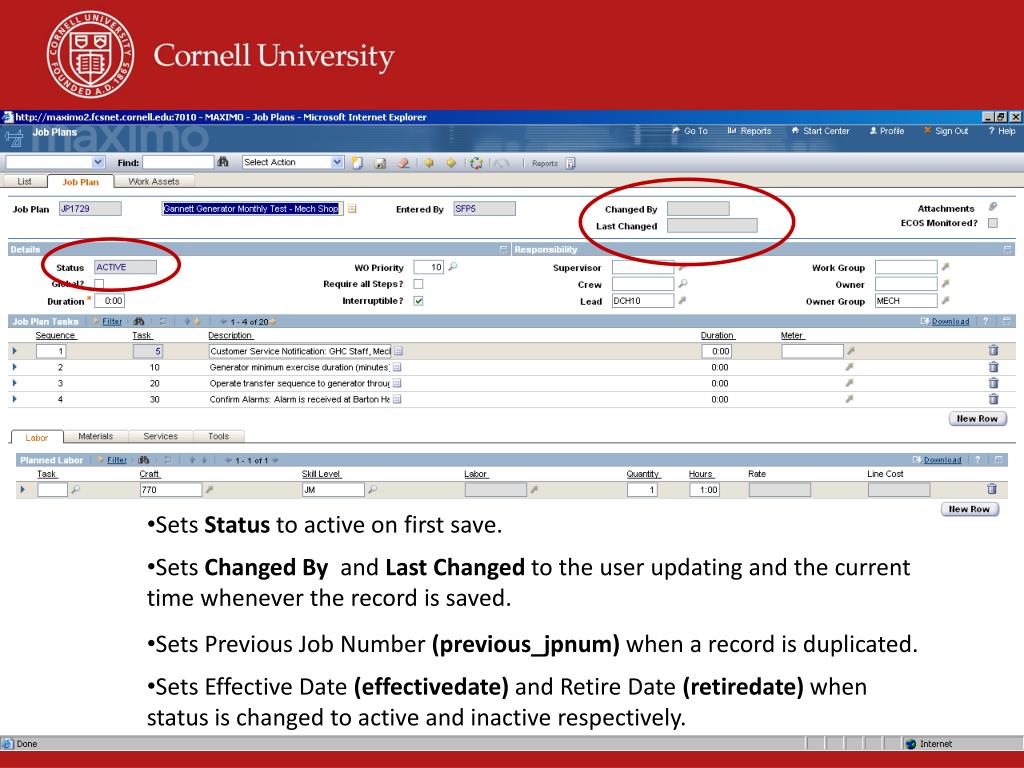The image size is (1024, 768).
Task: Expand task row sequence 3 details arrow
Action: click(x=15, y=383)
